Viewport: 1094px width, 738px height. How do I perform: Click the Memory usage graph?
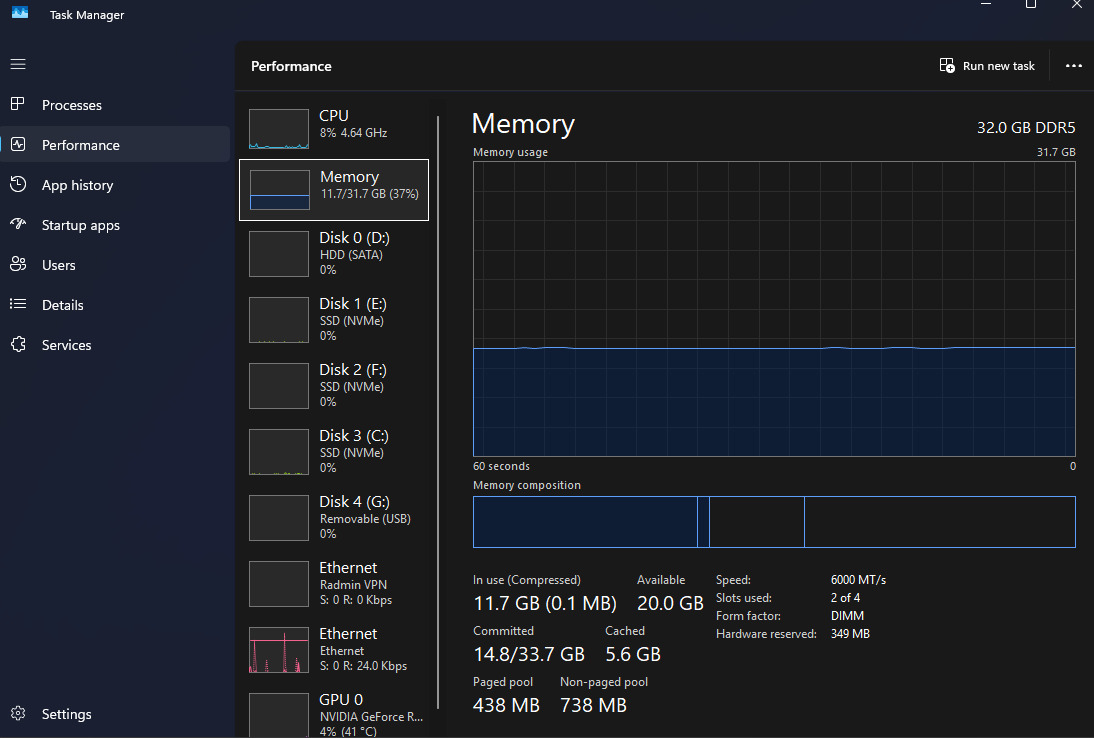(774, 309)
